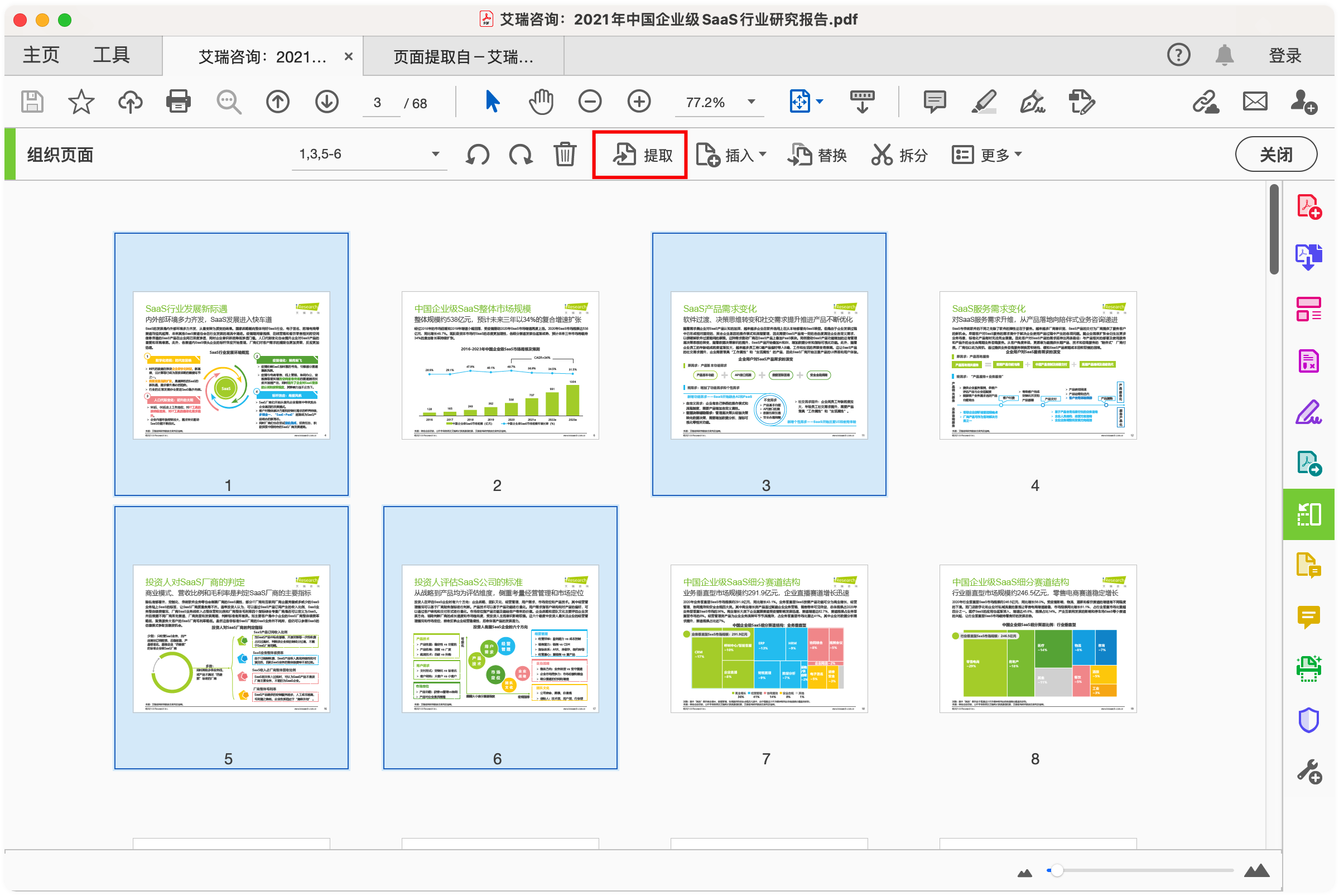Select the highlighter pen tool
Image resolution: width=1339 pixels, height=896 pixels.
click(x=984, y=102)
